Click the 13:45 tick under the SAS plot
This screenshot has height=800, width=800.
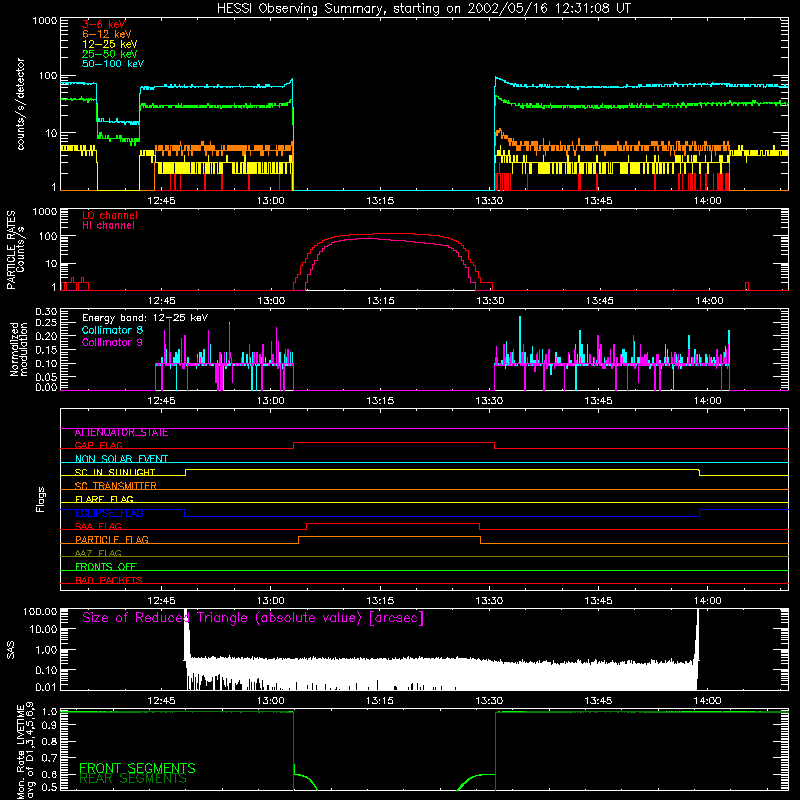[598, 701]
